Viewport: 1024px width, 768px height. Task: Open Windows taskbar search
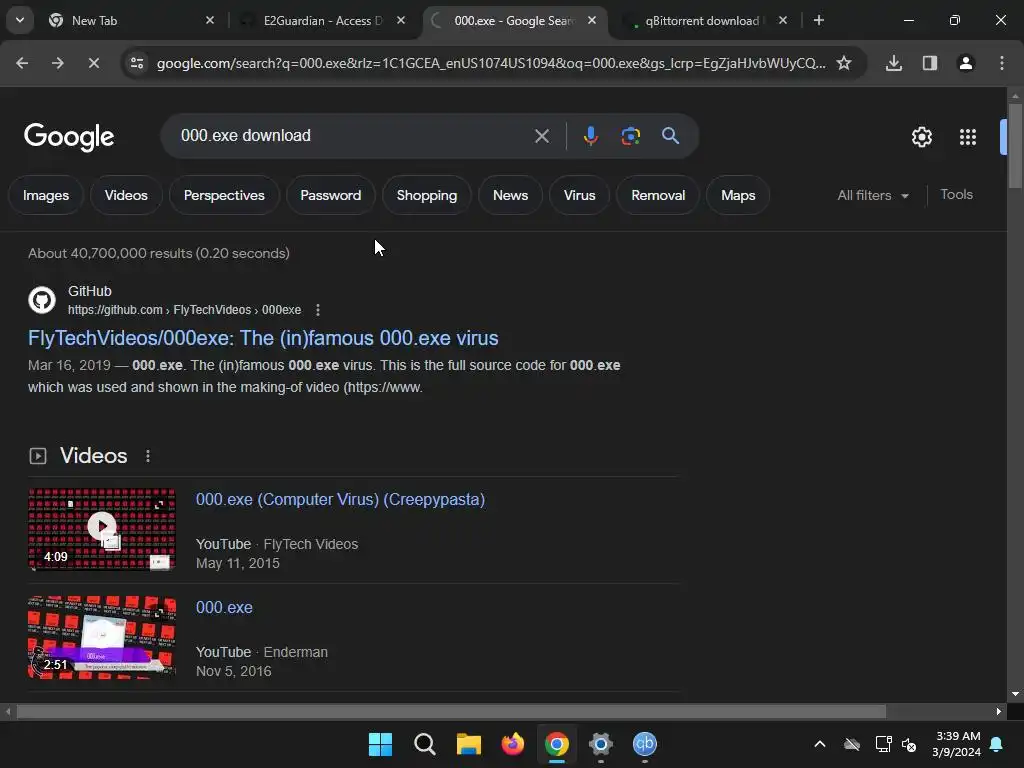(x=424, y=744)
